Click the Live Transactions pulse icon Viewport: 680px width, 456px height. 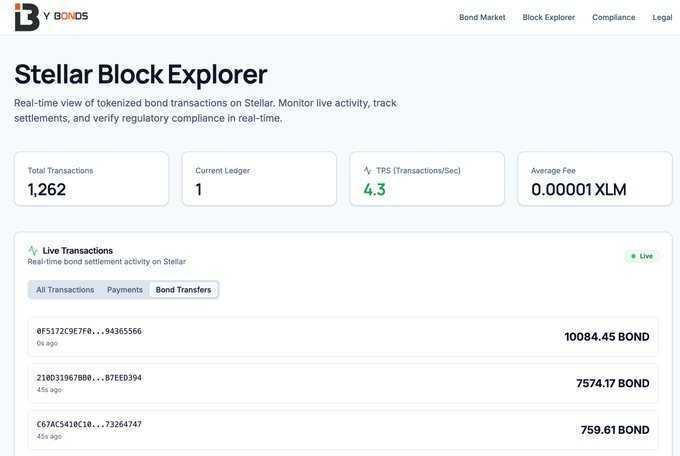(33, 250)
